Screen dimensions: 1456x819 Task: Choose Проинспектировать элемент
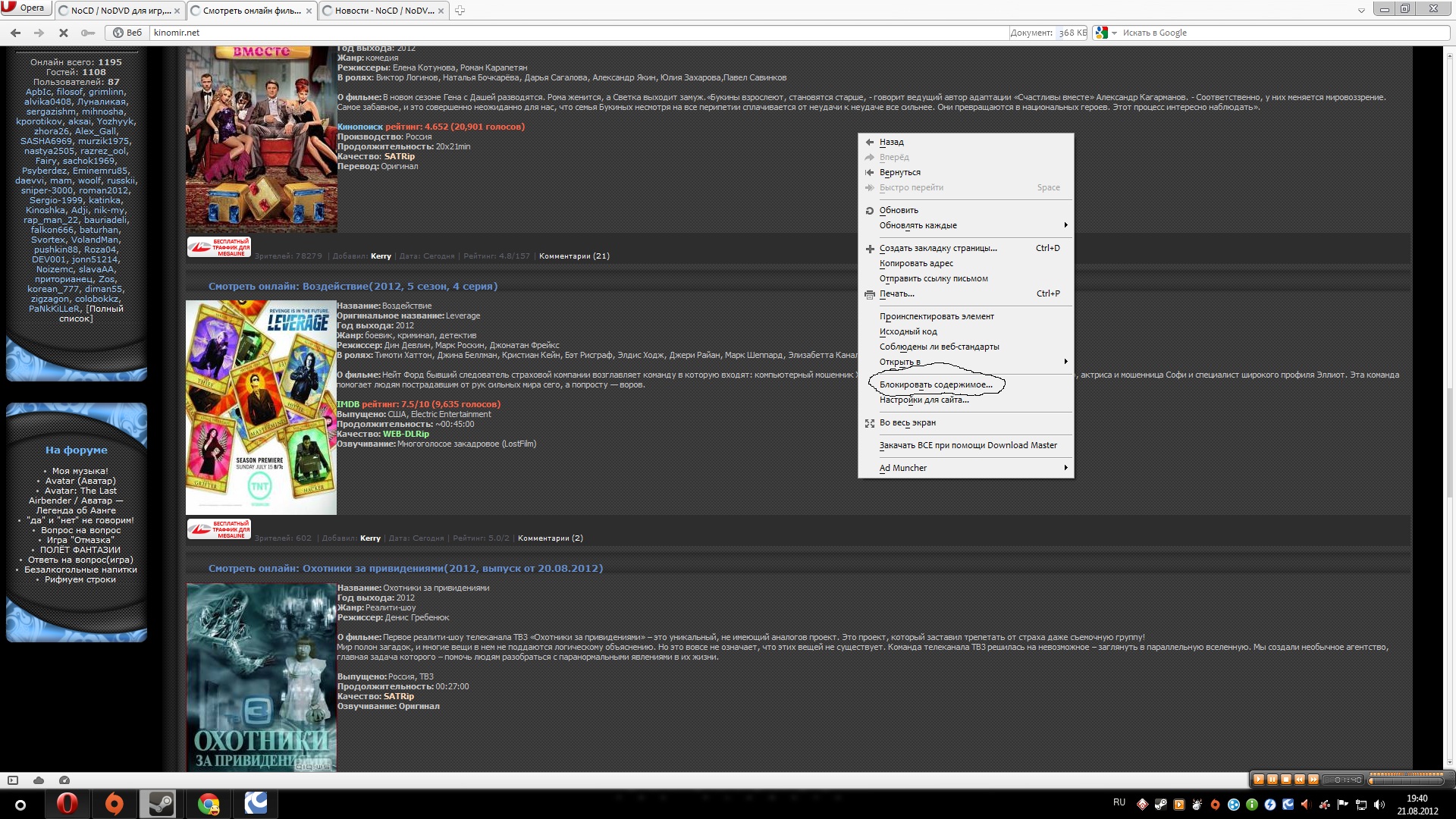click(x=966, y=316)
